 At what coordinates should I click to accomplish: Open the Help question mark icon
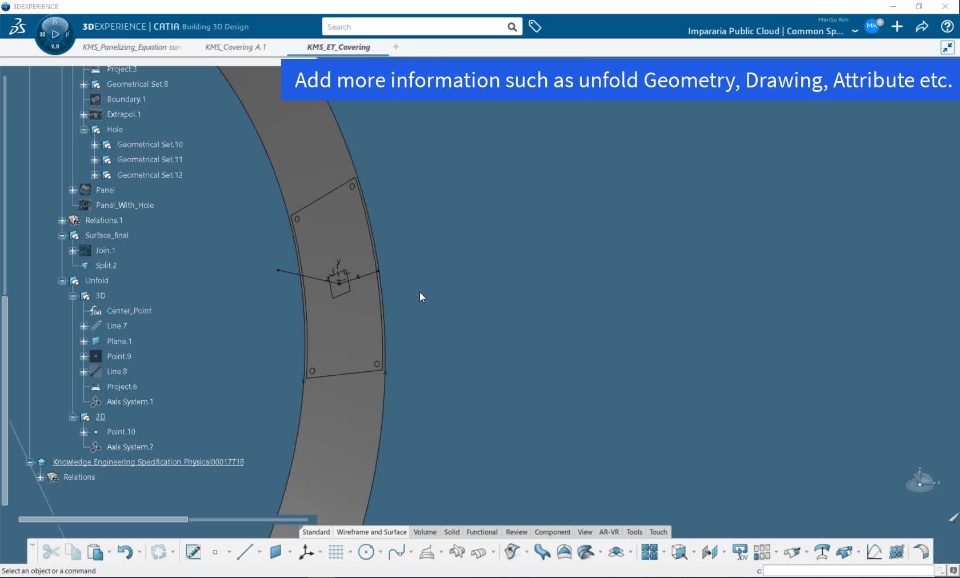947,26
